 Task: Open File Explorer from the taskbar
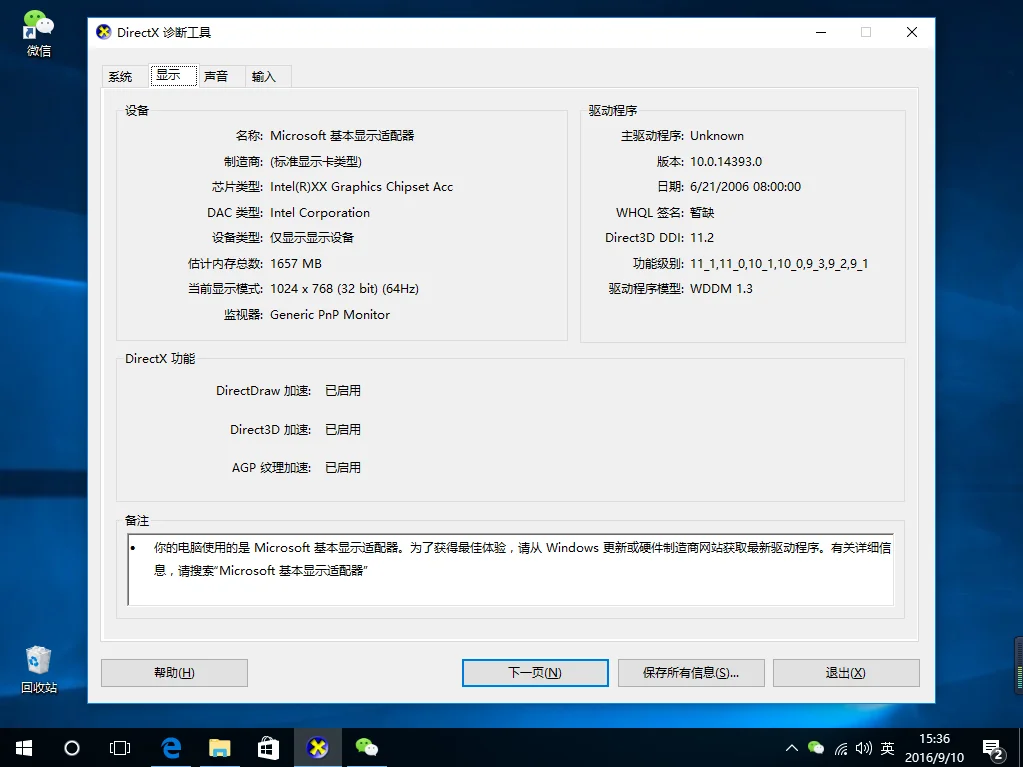coord(219,747)
